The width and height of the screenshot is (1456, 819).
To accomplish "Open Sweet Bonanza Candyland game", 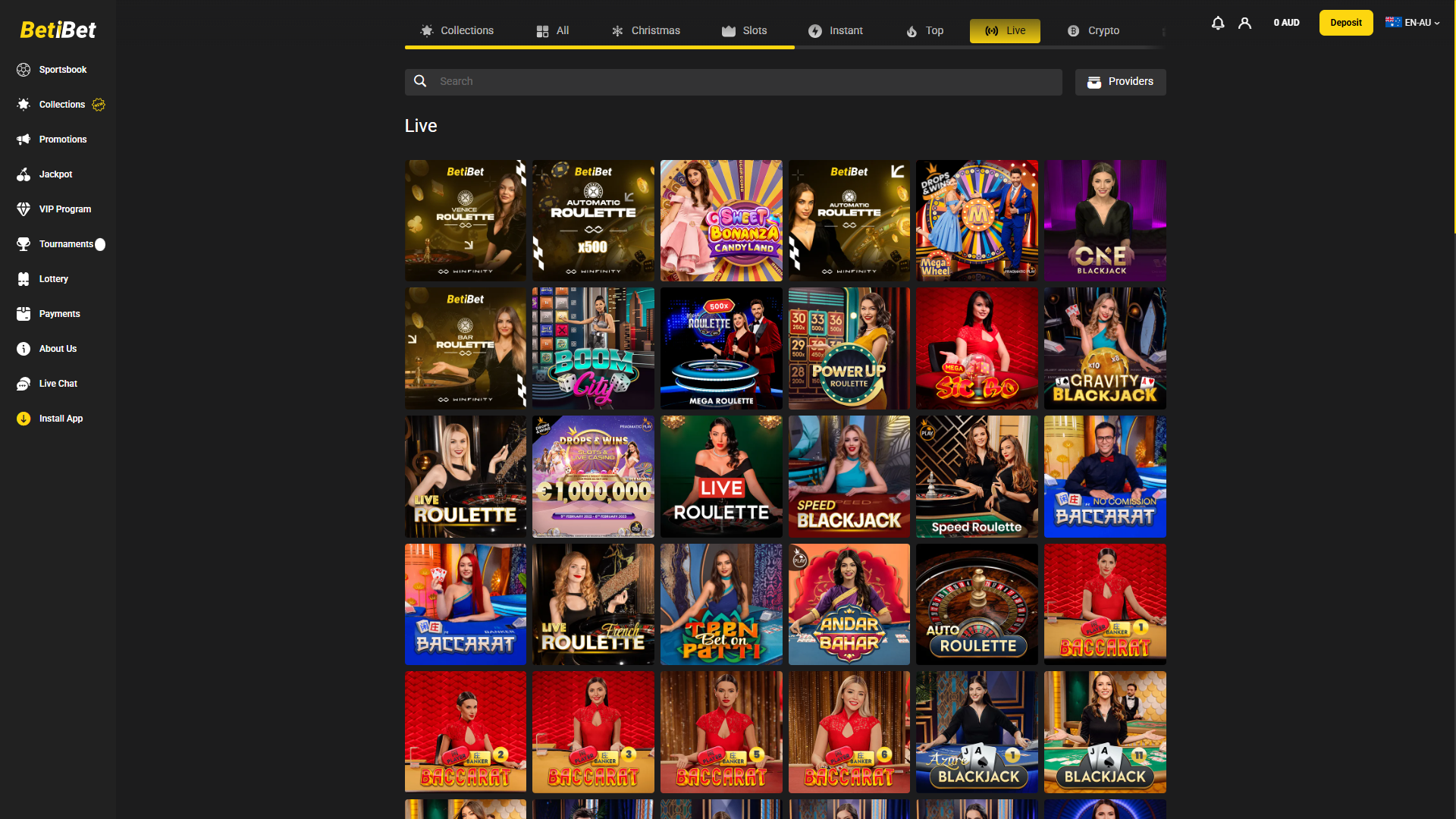I will (721, 221).
